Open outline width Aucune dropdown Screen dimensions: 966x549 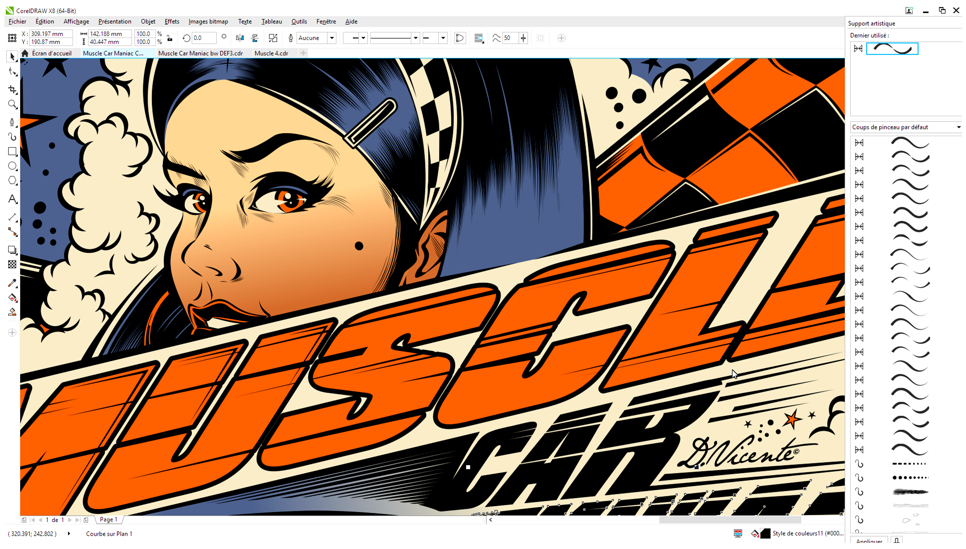tap(331, 38)
